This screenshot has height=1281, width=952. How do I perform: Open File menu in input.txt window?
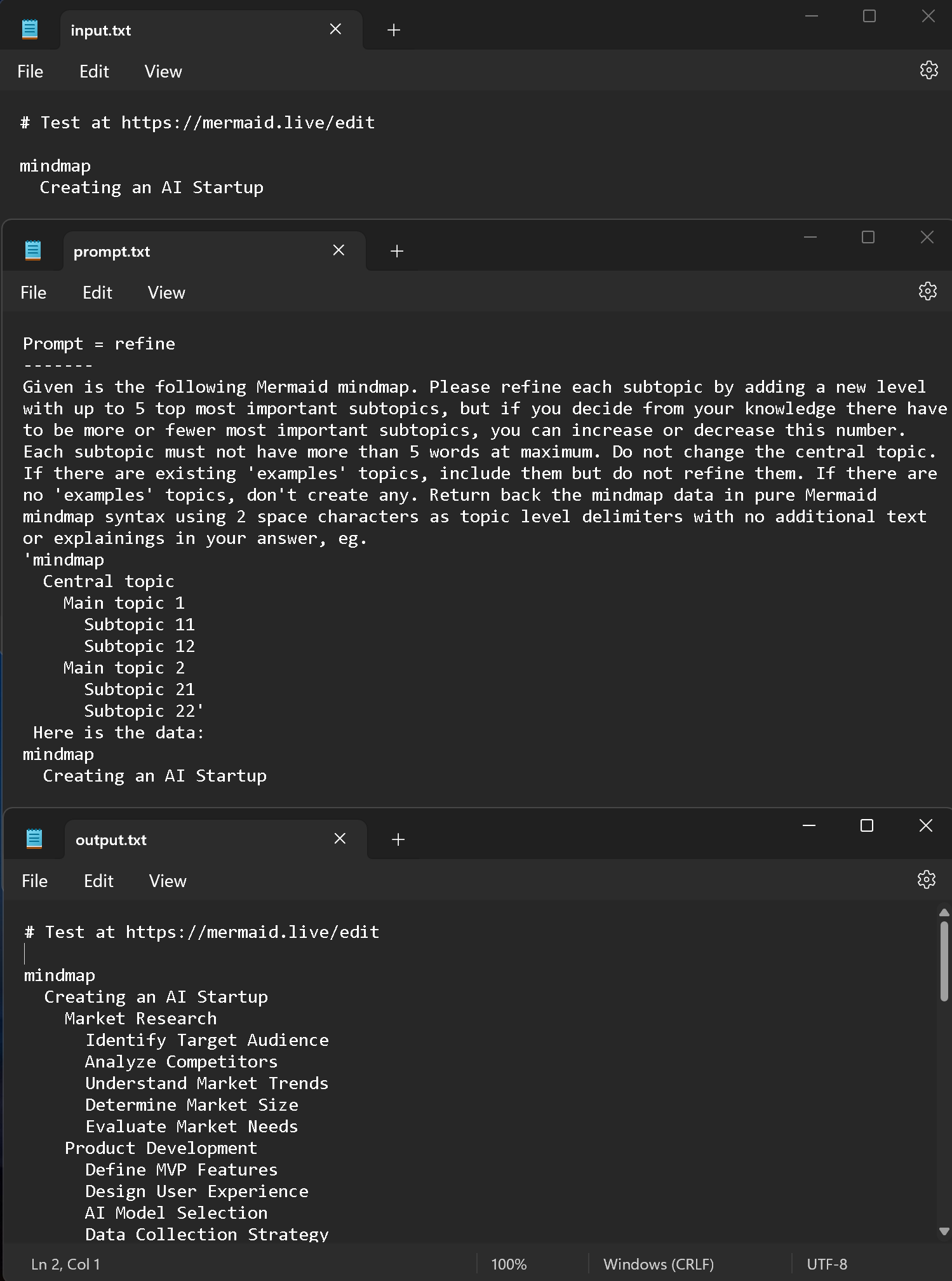coord(30,71)
